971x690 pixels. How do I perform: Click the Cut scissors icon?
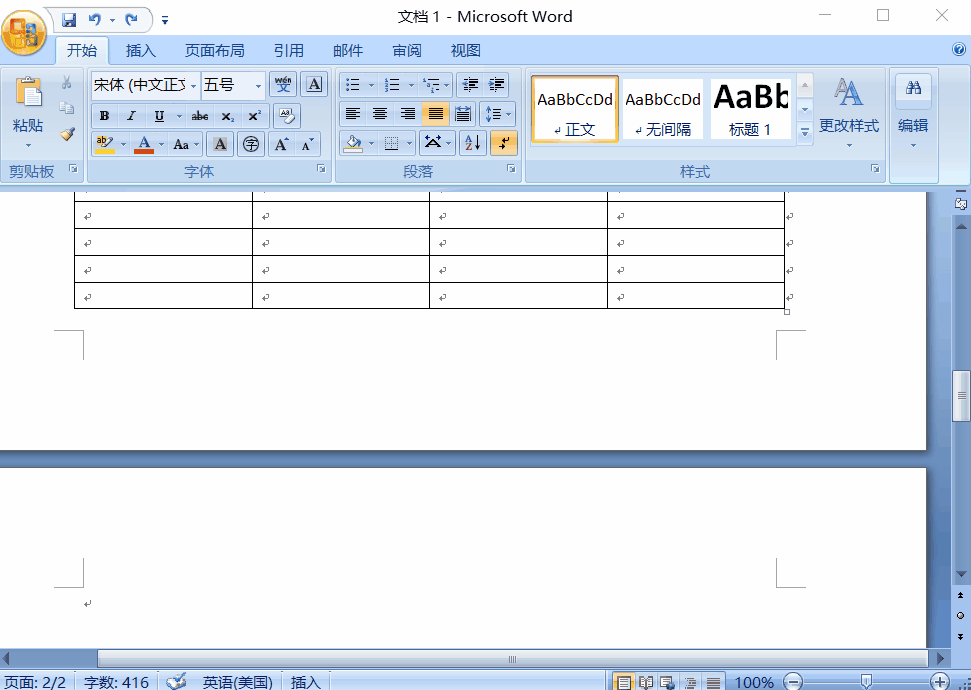pos(67,83)
